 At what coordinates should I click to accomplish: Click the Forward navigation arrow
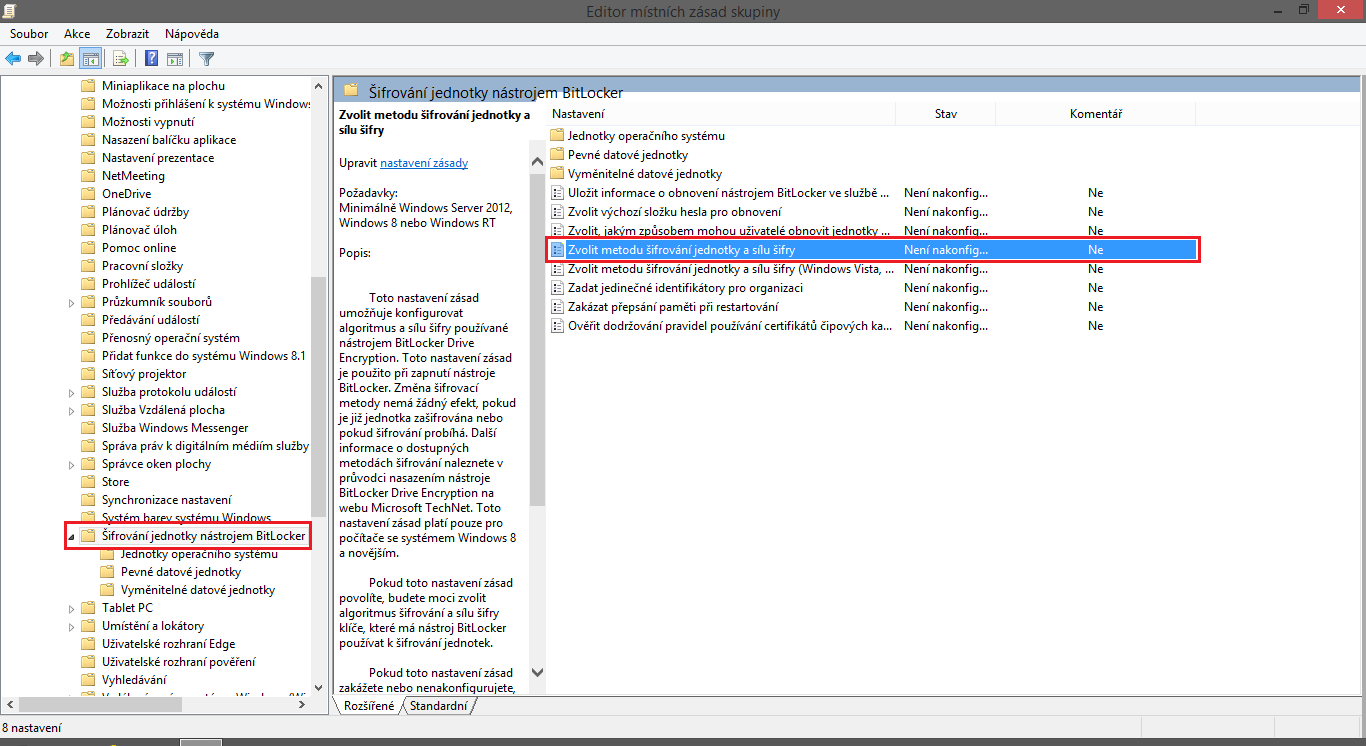(36, 58)
